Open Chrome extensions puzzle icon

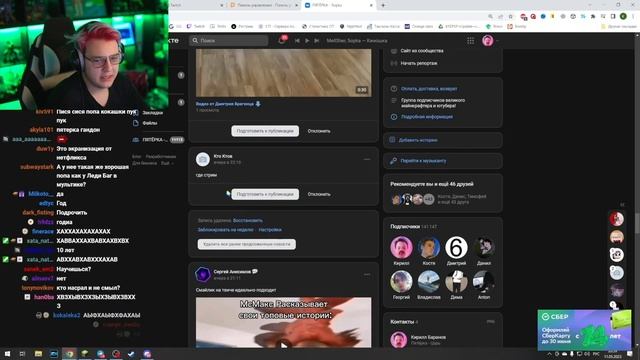(x=593, y=16)
